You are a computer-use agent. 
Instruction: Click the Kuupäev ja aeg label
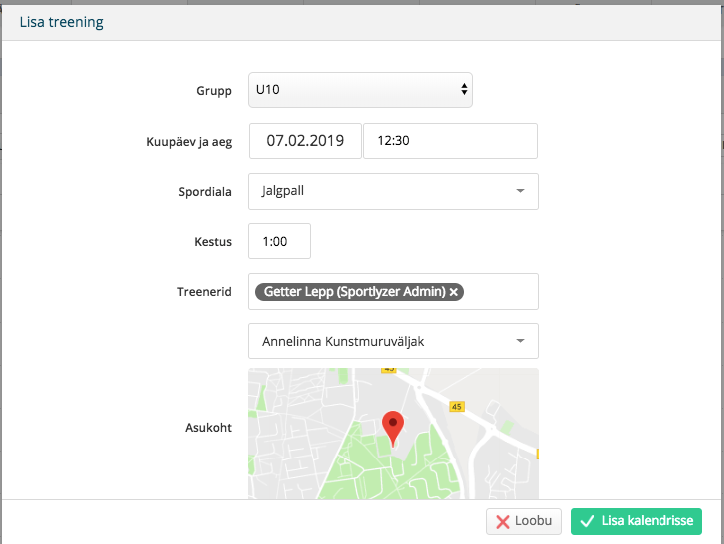(189, 142)
